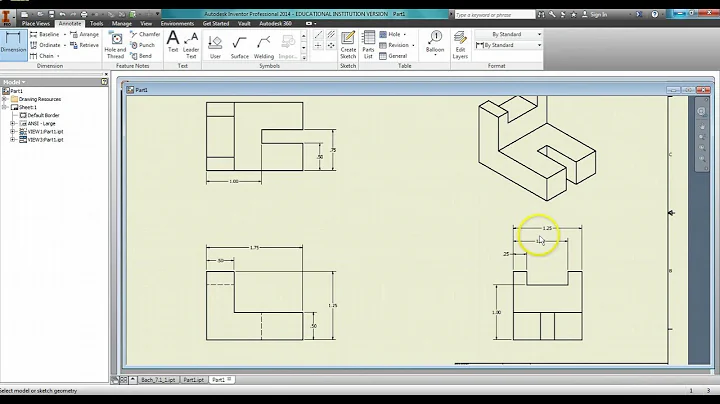Click the Balloon tool
720x404 pixels.
click(435, 43)
